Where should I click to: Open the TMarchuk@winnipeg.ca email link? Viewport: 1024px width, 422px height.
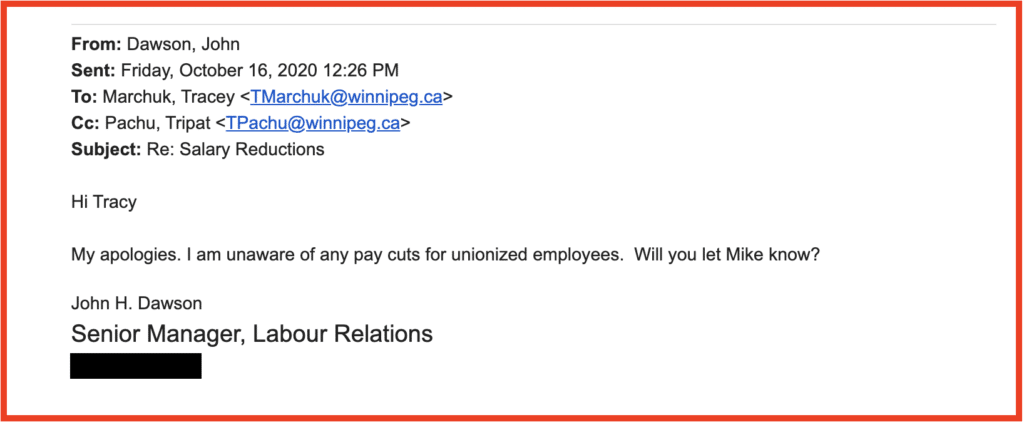(x=346, y=97)
